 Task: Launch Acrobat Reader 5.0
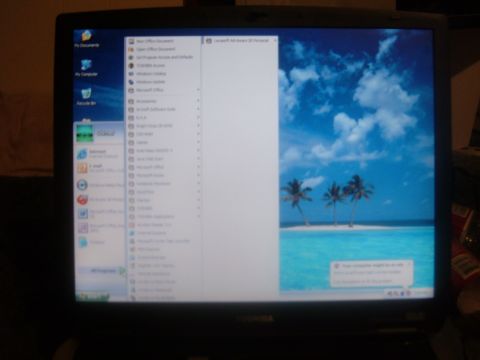click(x=164, y=225)
